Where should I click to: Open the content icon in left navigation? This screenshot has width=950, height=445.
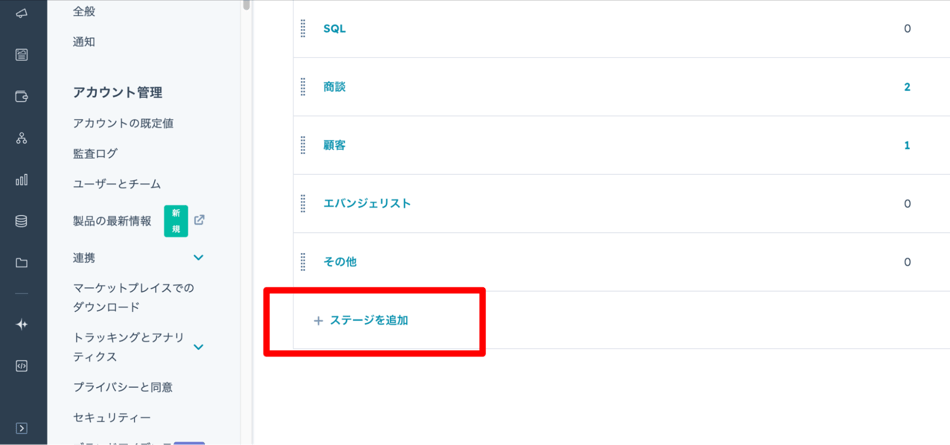pyautogui.click(x=22, y=55)
